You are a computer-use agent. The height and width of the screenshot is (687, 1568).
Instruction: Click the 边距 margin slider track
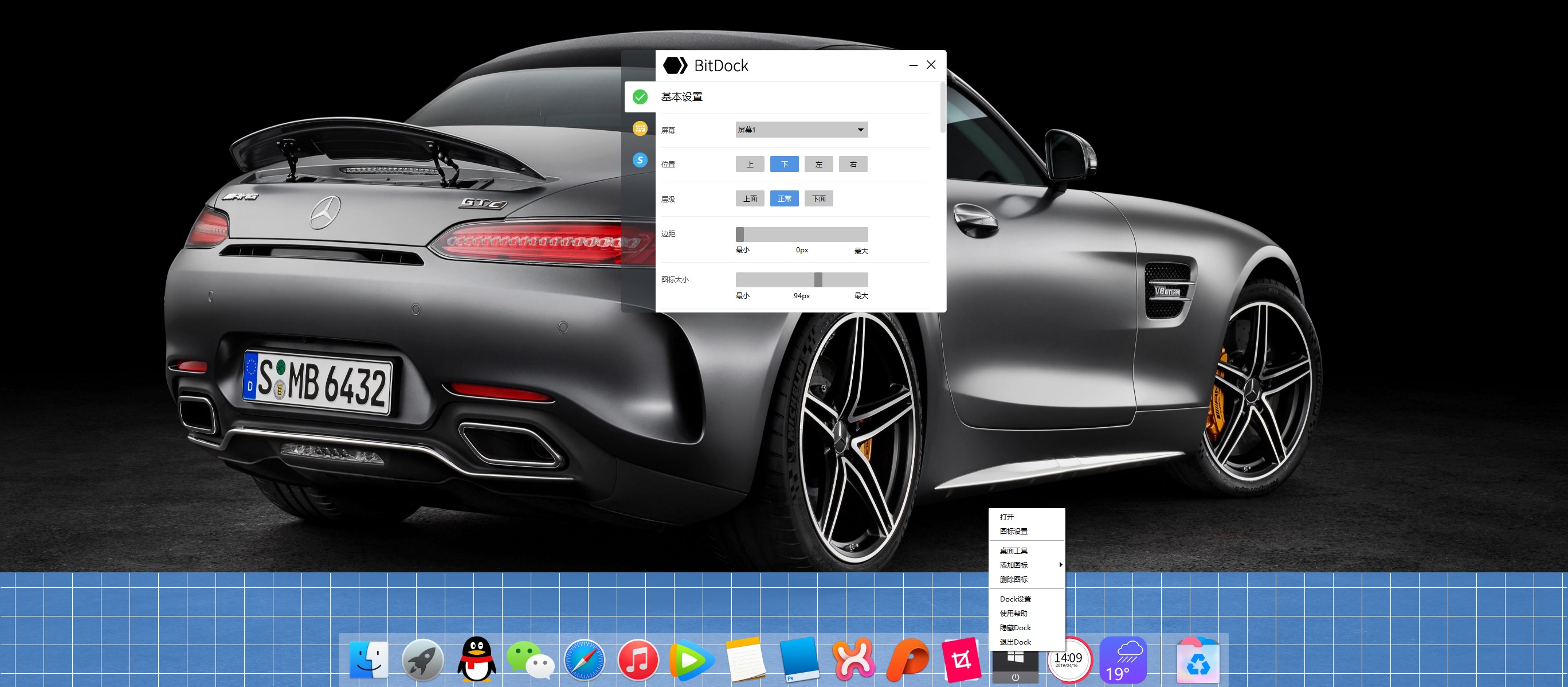click(802, 235)
